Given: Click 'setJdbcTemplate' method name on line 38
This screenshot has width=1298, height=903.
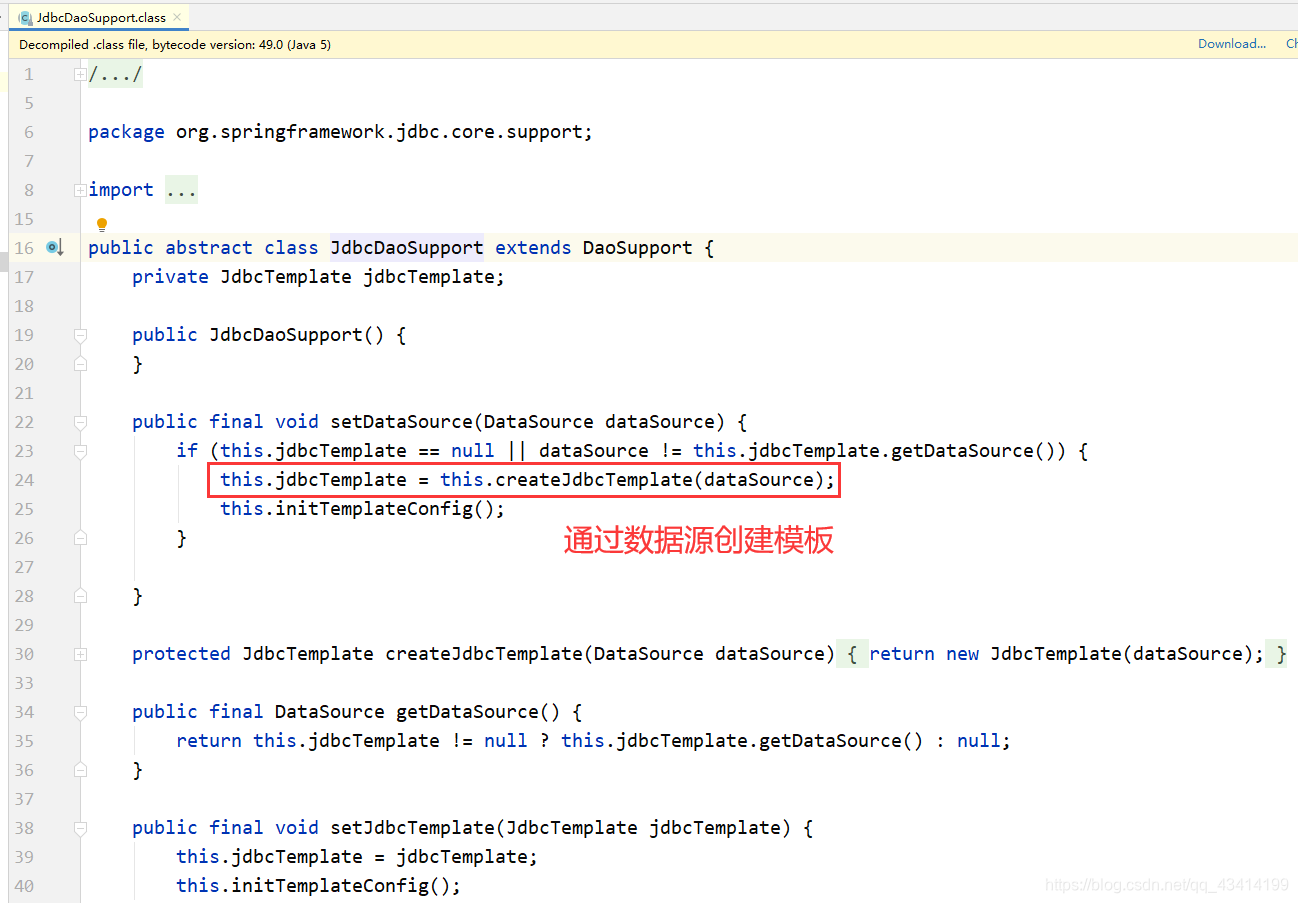Looking at the screenshot, I should (412, 828).
